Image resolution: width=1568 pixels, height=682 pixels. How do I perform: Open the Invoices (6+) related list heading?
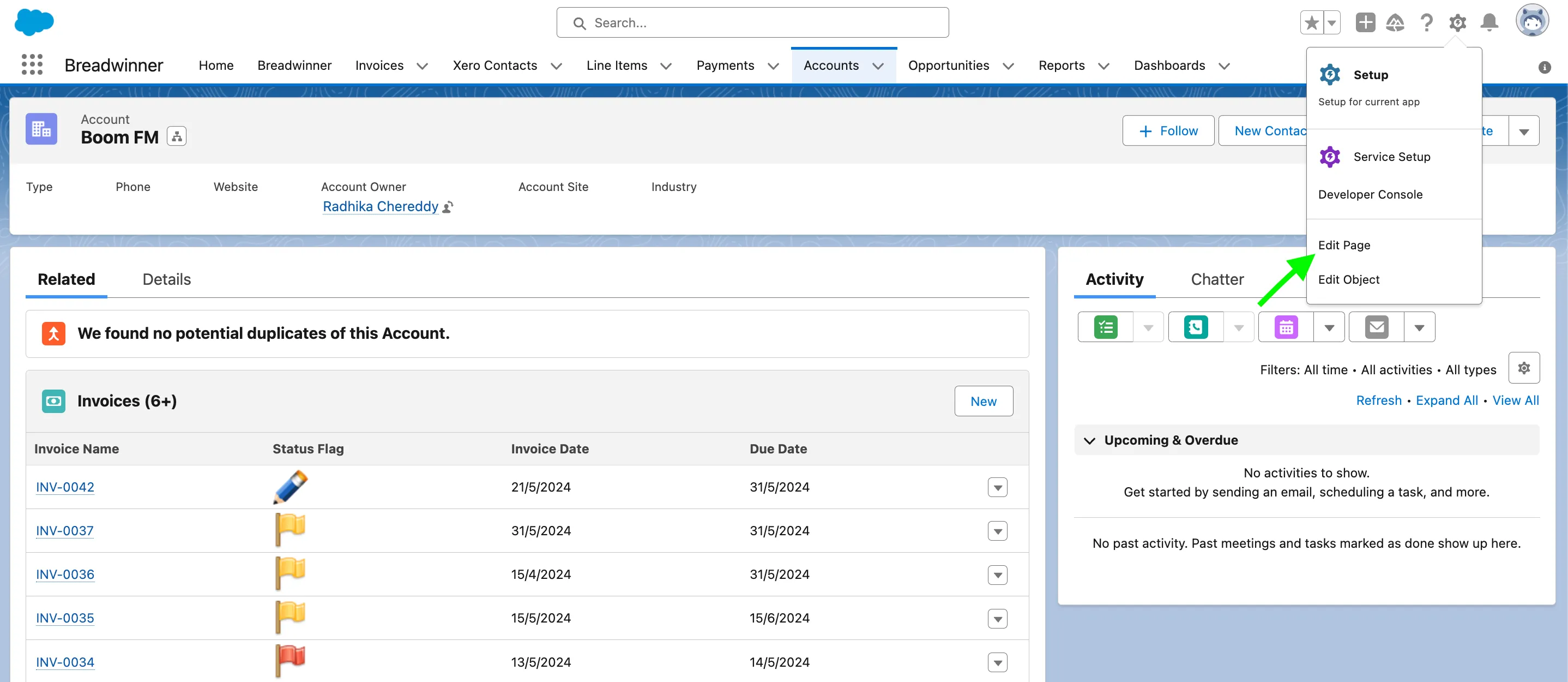coord(126,400)
